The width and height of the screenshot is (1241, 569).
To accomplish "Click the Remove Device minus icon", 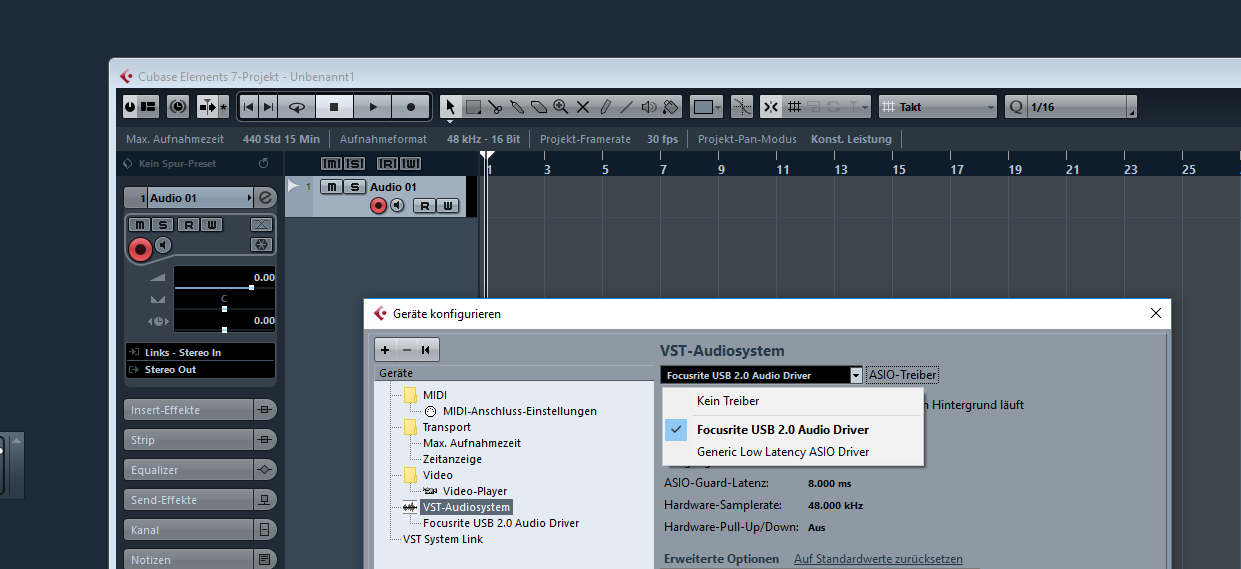I will (x=406, y=349).
